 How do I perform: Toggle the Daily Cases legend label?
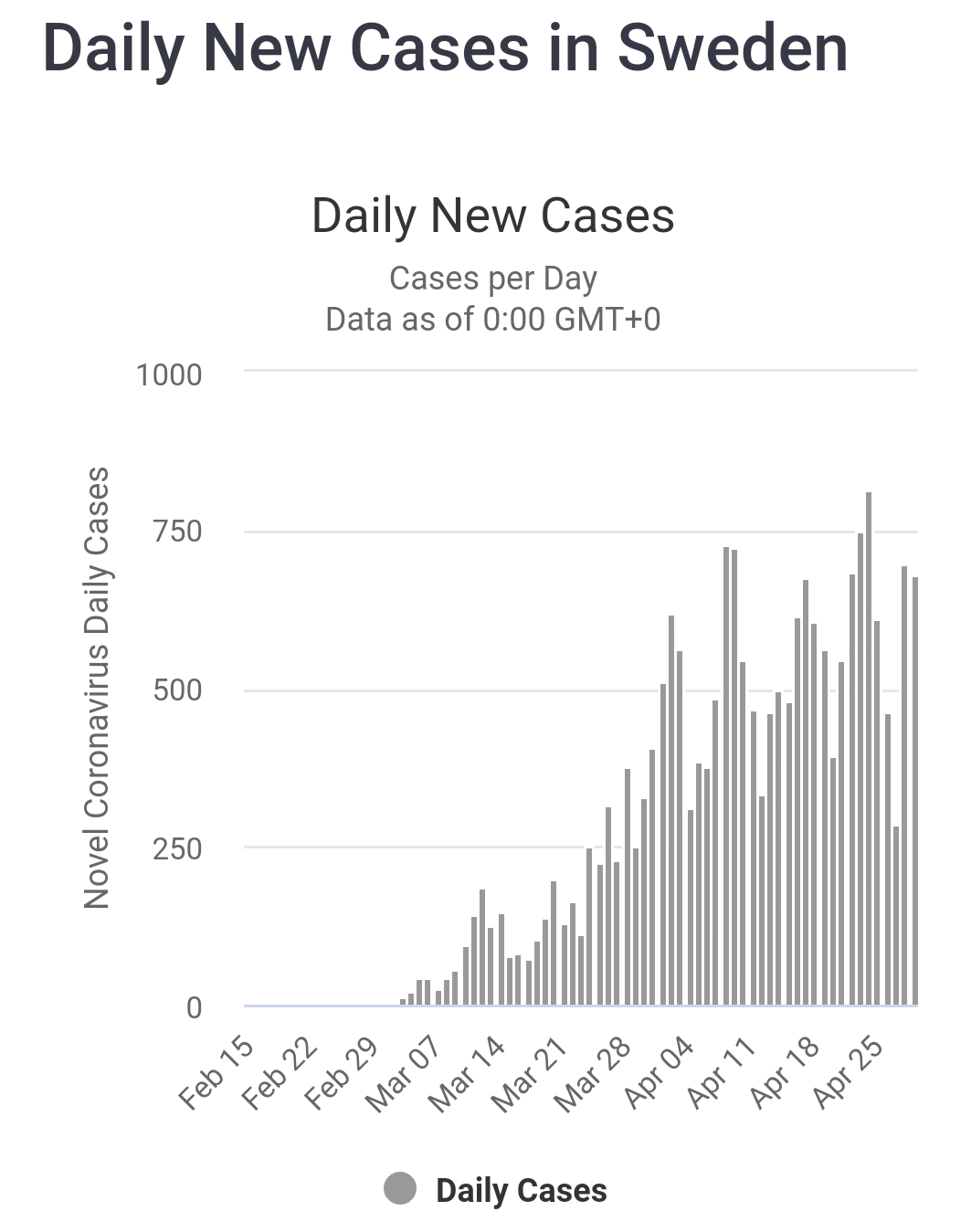point(521,1191)
